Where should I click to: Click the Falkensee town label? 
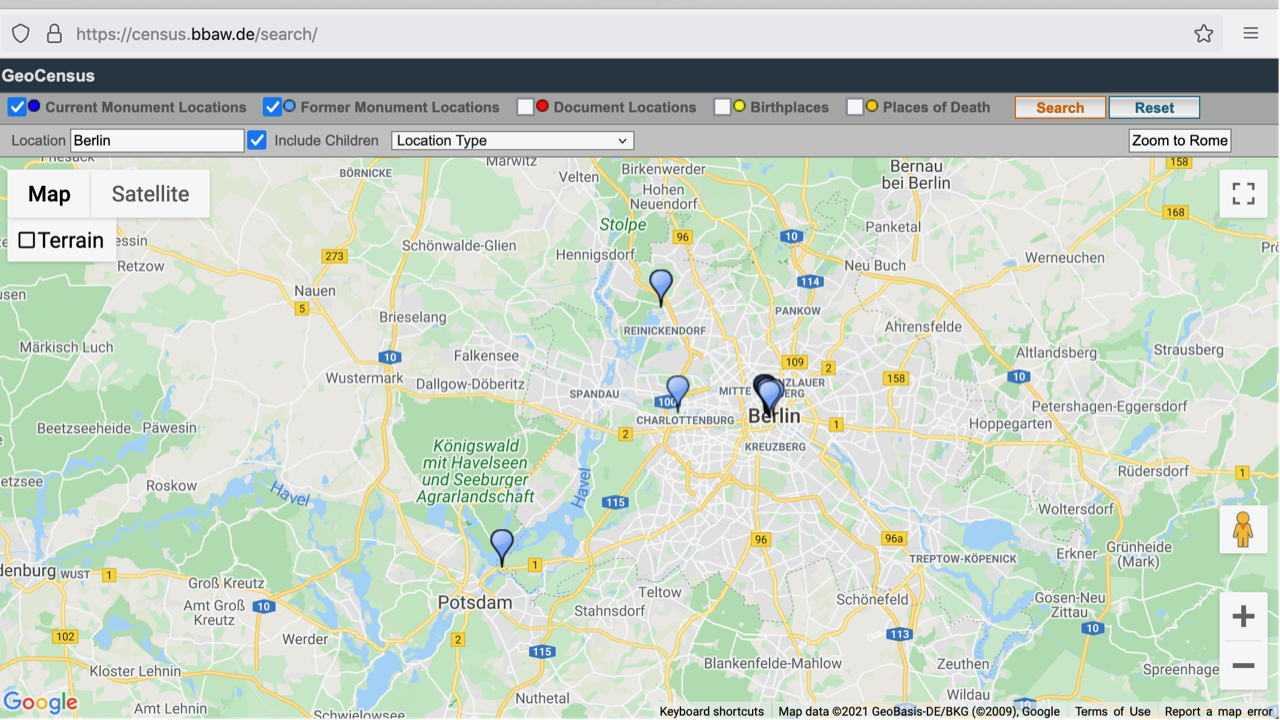[x=487, y=355]
